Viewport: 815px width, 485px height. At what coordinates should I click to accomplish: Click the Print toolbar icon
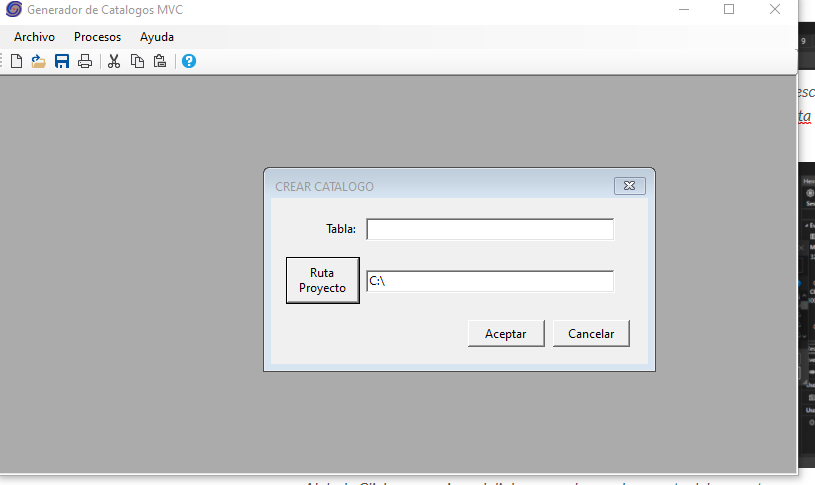point(85,62)
